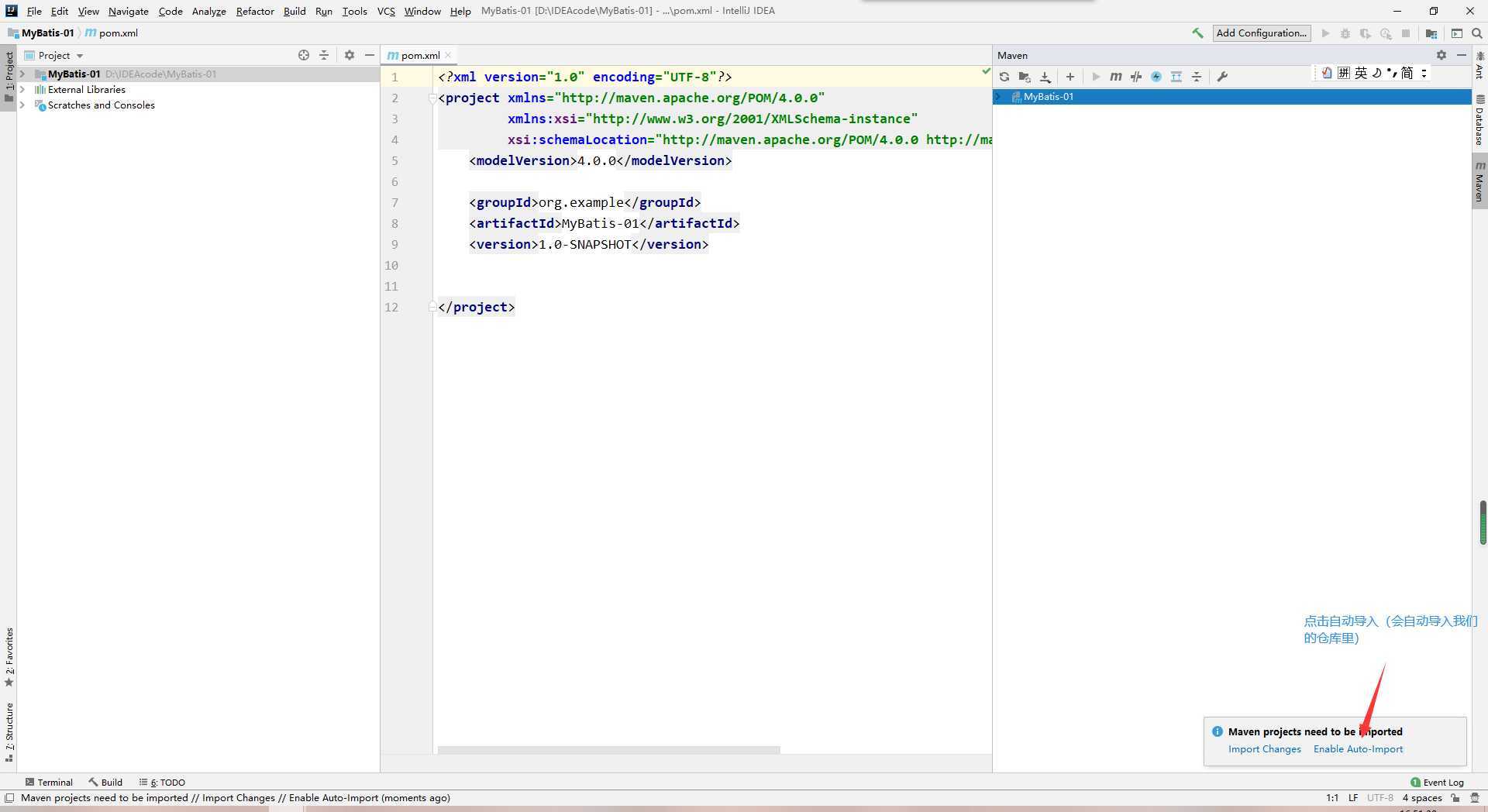Open TODO tool window
1488x812 pixels.
click(162, 783)
